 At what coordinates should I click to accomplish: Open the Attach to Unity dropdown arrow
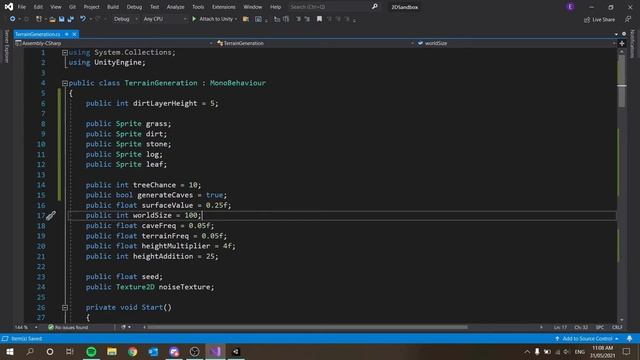coord(236,19)
